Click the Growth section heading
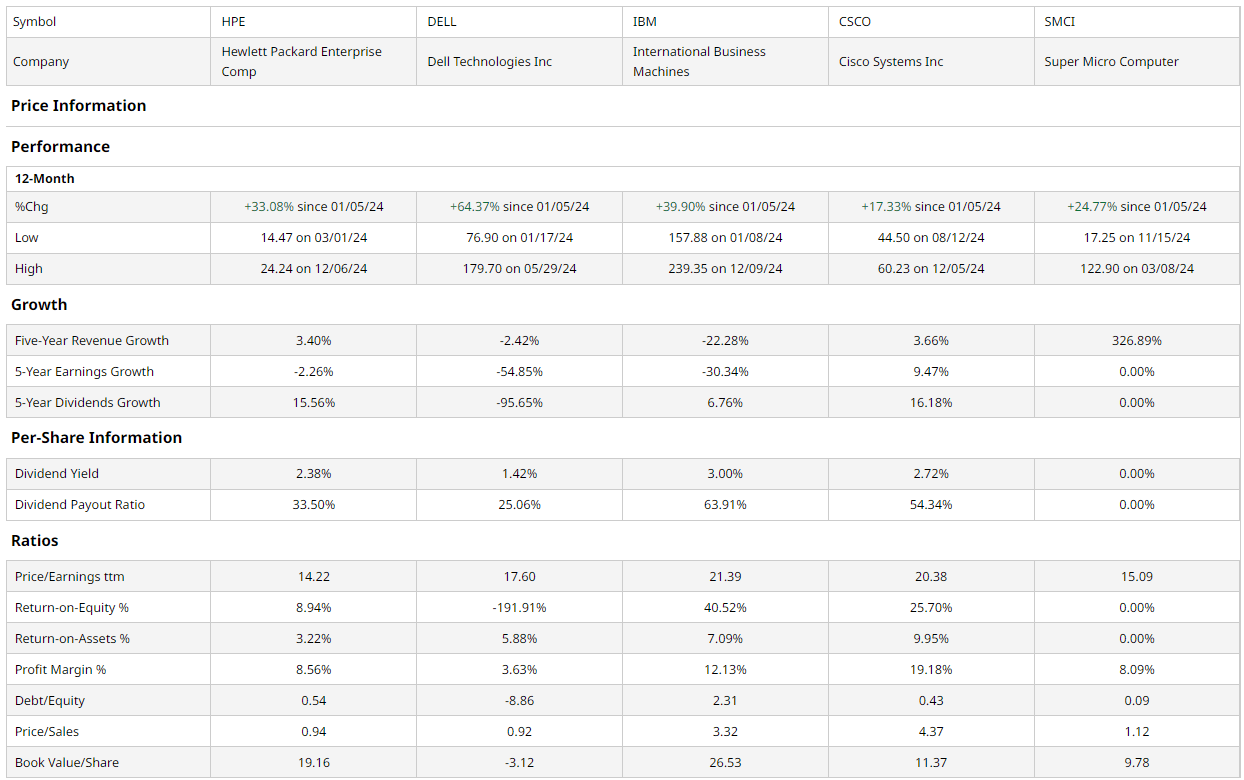 39,305
